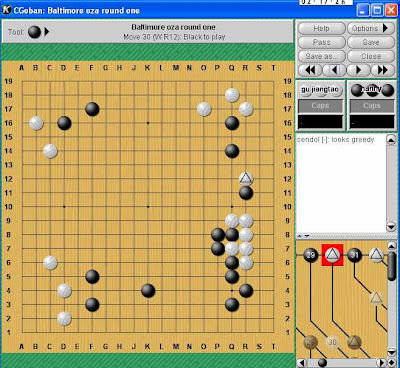Save the game with Save button
This screenshot has width=400, height=368.
click(371, 43)
